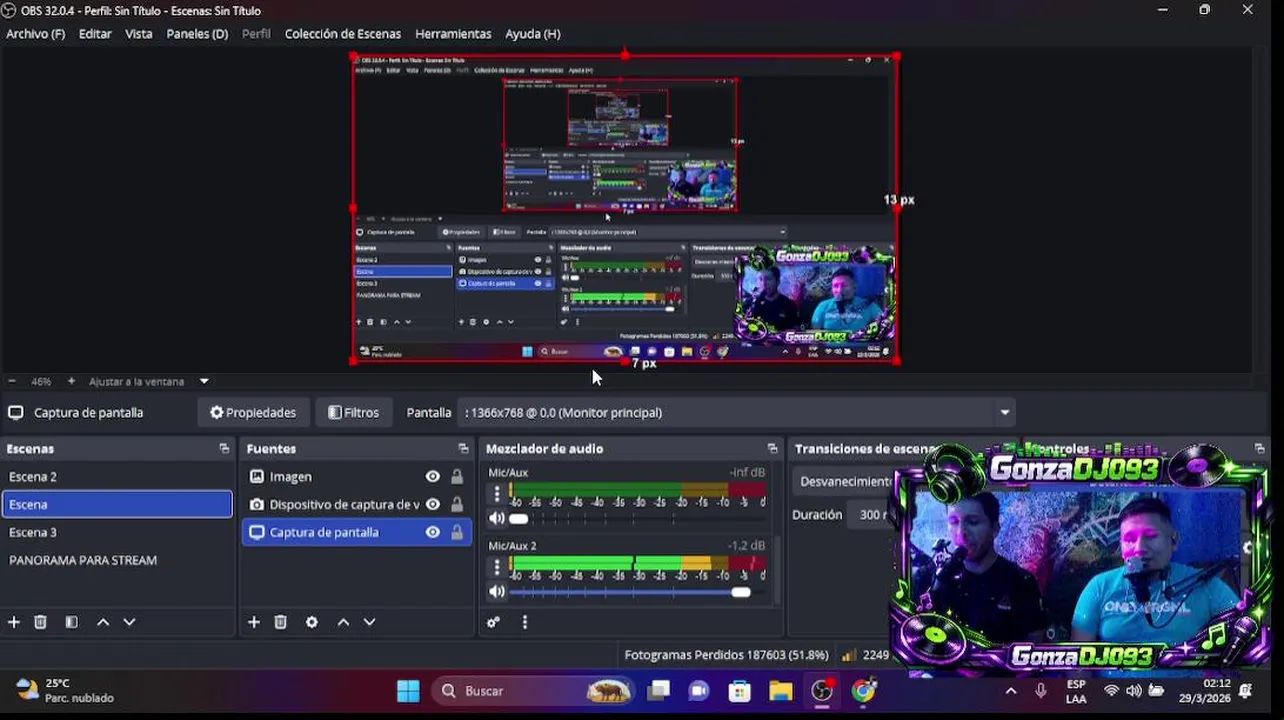Open Mic/Aux 2 channel three-dot options
This screenshot has width=1284, height=720.
tap(497, 567)
